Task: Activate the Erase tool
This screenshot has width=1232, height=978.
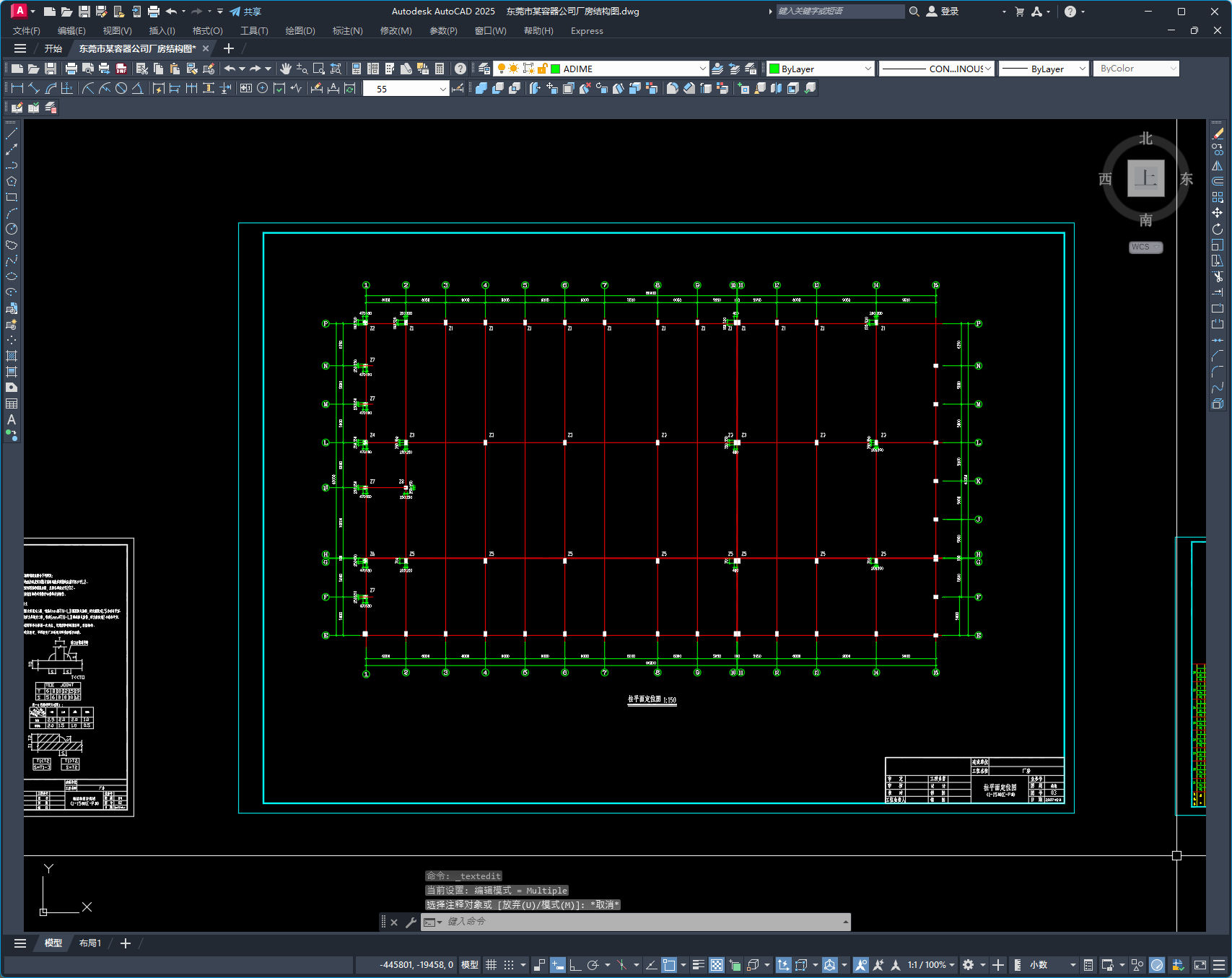Action: [1218, 134]
